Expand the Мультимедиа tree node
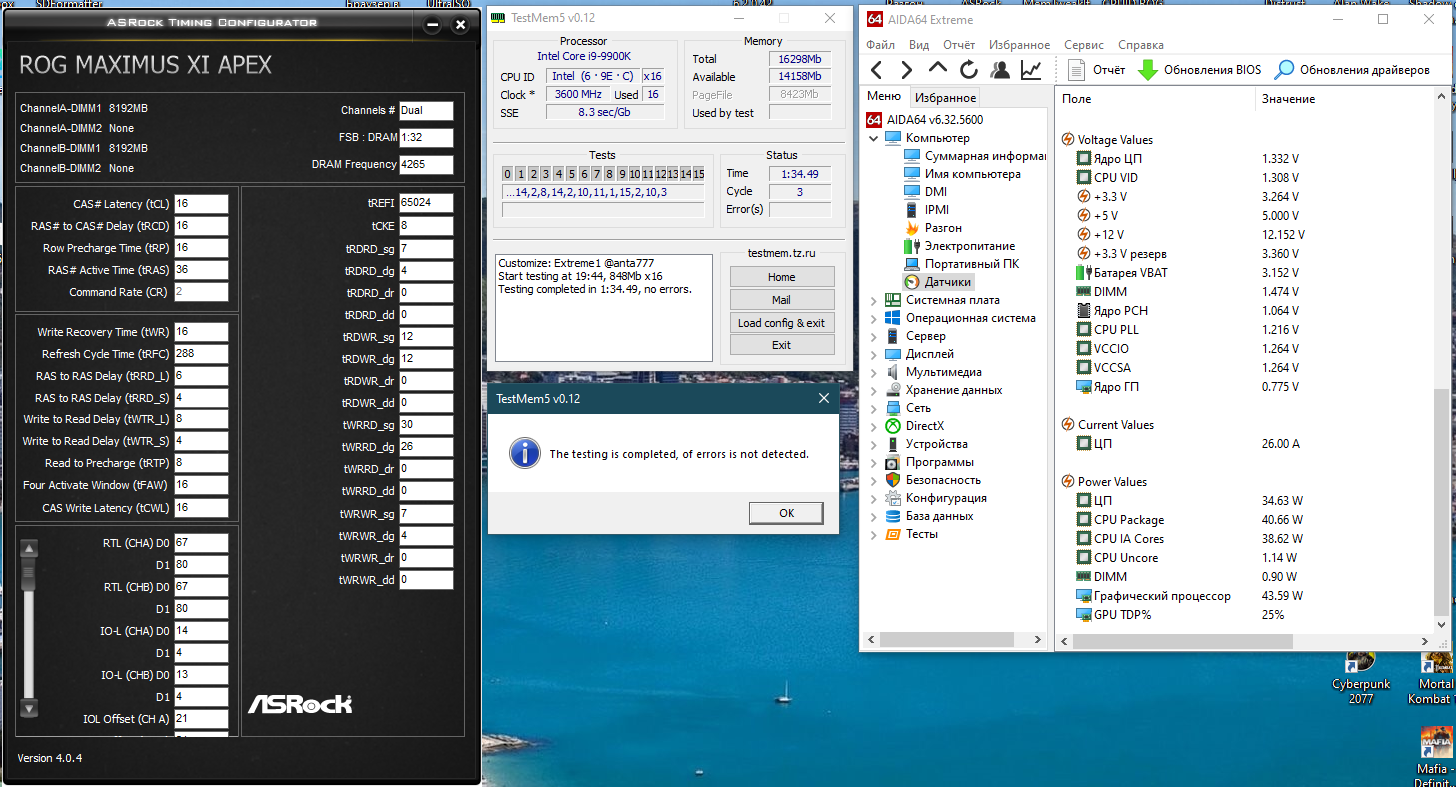The height and width of the screenshot is (787, 1456). pos(874,372)
